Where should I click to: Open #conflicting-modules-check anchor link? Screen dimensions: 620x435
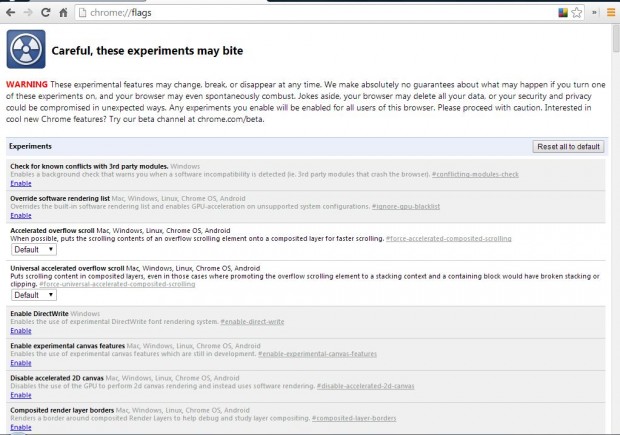tap(475, 174)
